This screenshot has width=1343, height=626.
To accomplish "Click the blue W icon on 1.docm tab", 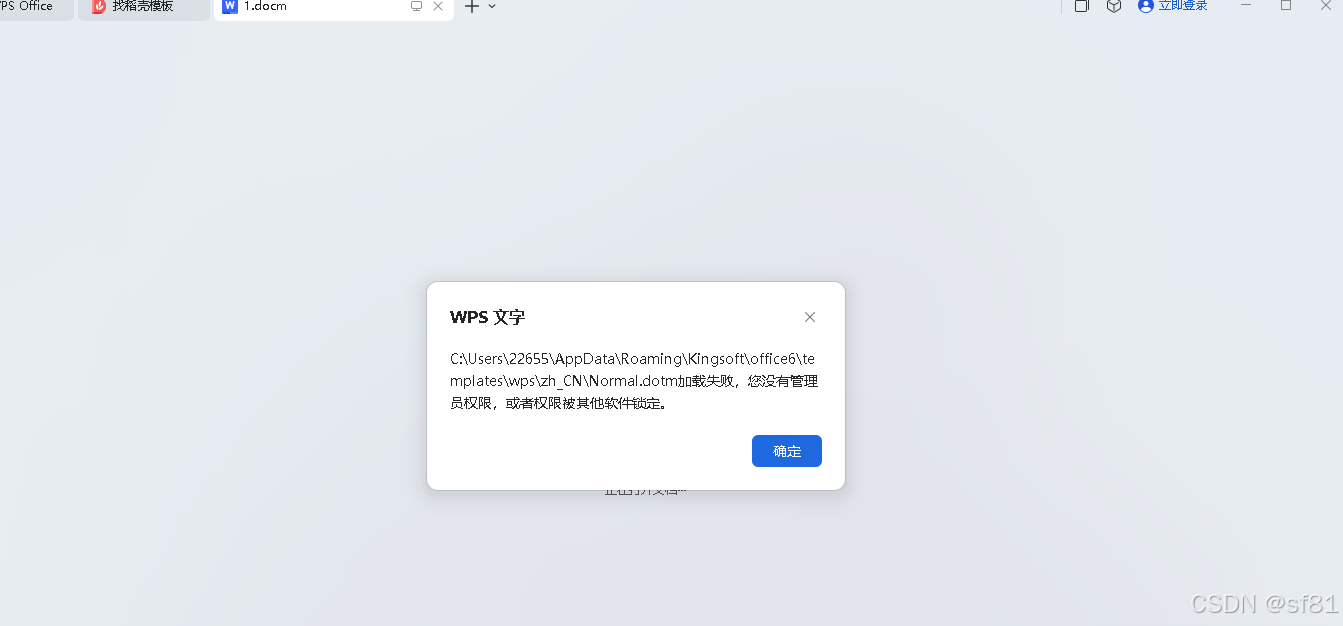I will 230,6.
